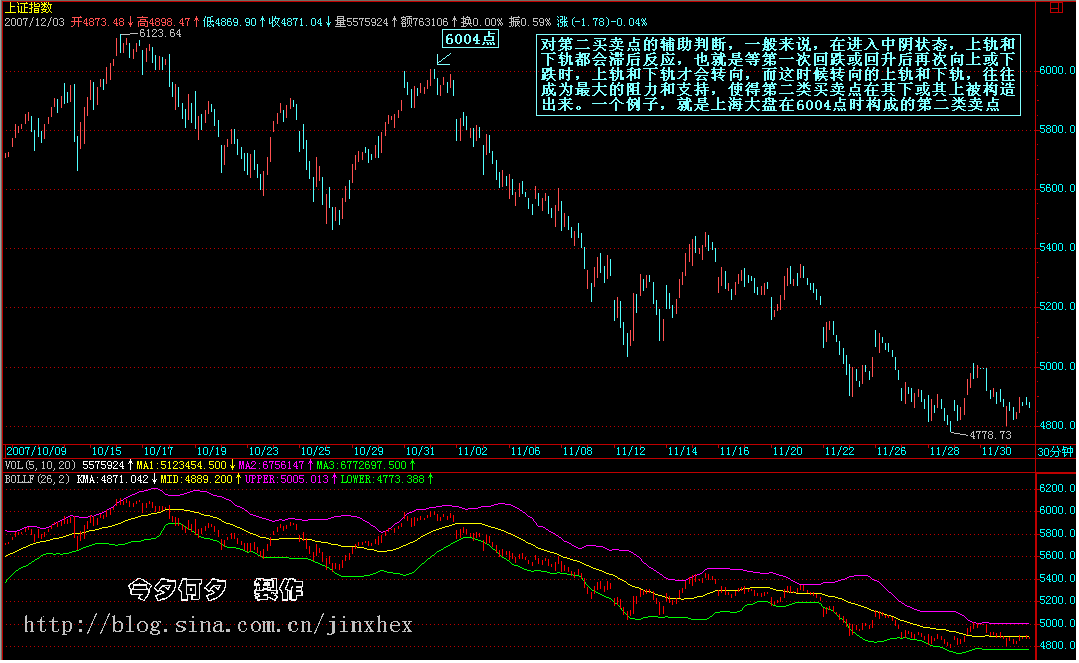Click the 2007/12/03 date in header

coord(34,21)
